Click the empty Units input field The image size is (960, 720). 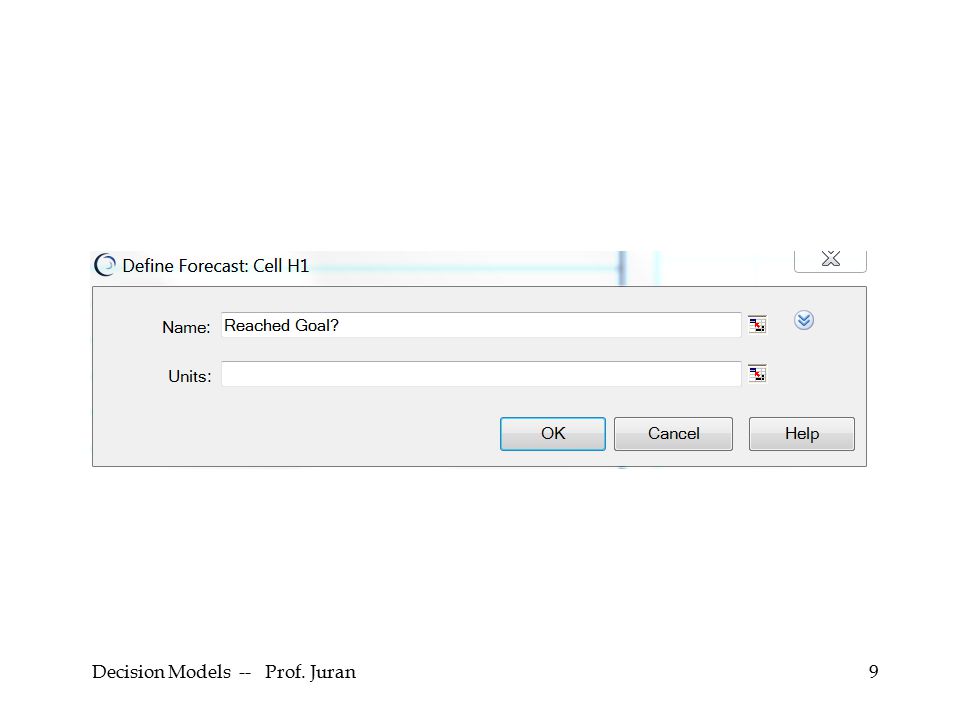click(x=481, y=374)
